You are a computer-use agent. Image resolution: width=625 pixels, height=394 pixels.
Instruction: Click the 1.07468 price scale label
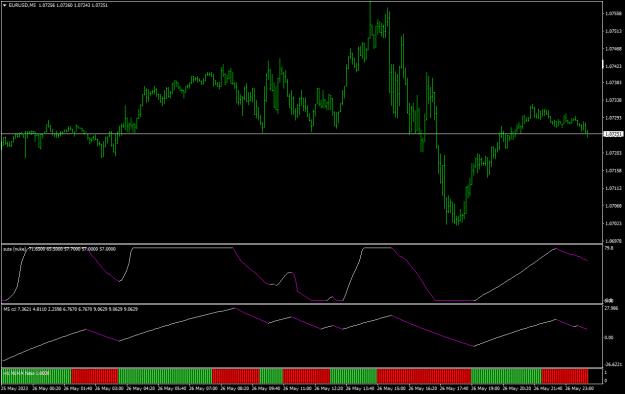(613, 49)
